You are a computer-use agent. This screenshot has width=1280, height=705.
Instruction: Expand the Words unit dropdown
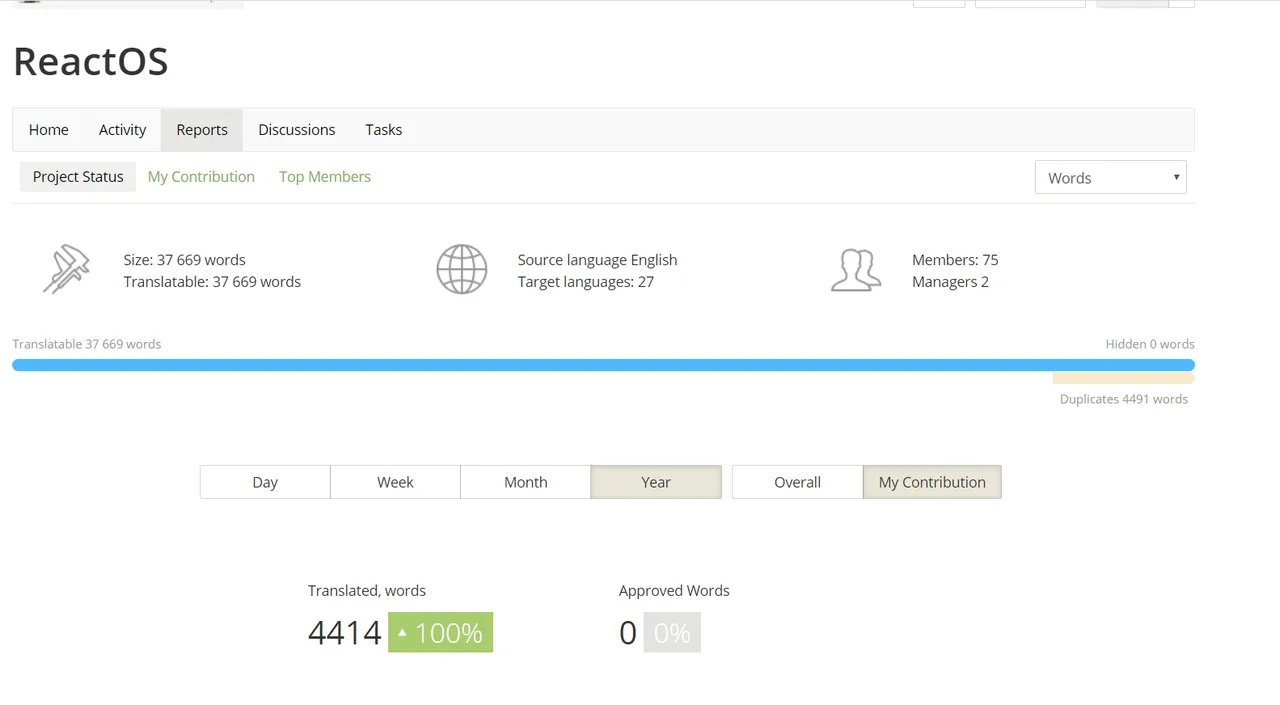(x=1111, y=177)
